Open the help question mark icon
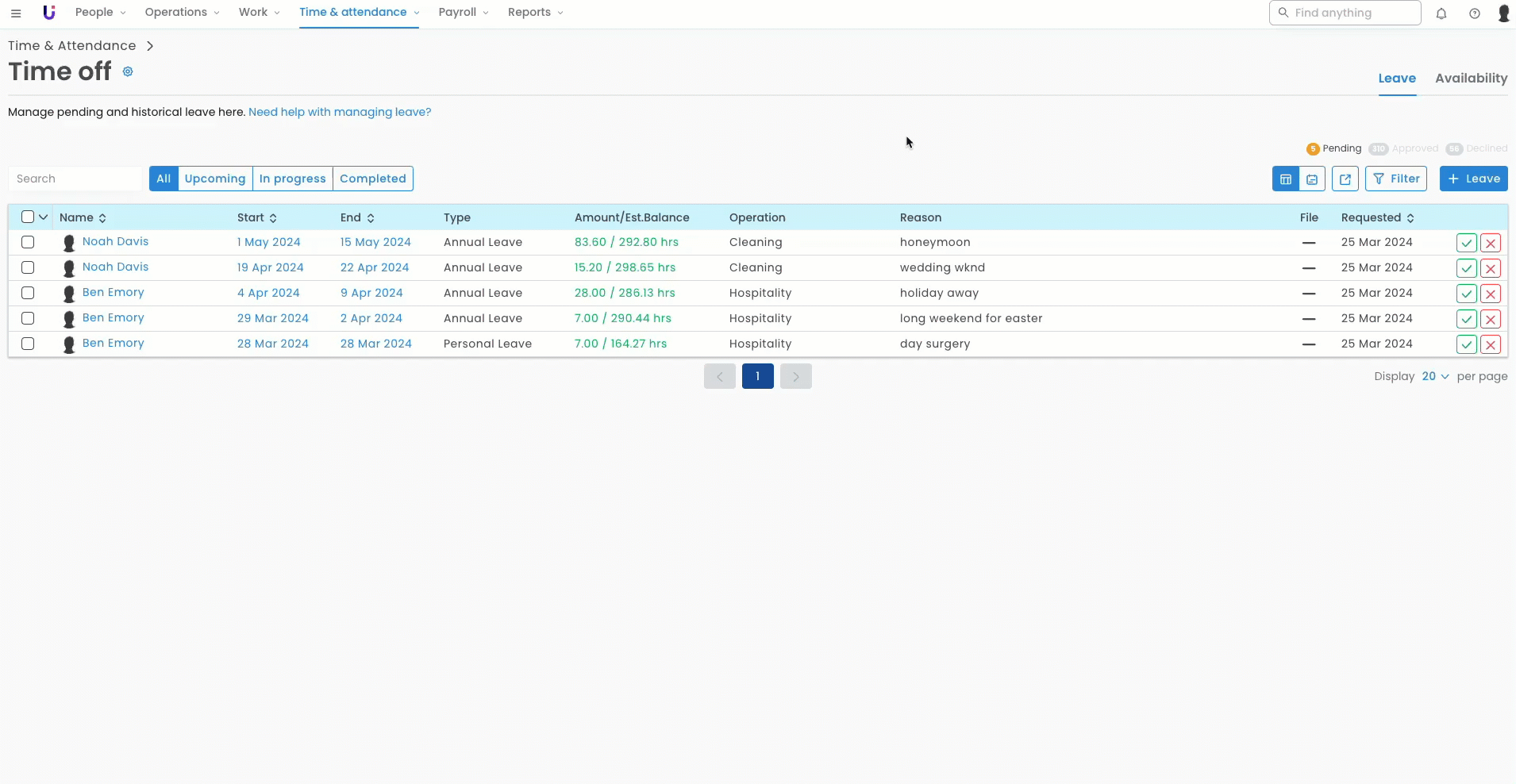The height and width of the screenshot is (784, 1516). pyautogui.click(x=1475, y=13)
